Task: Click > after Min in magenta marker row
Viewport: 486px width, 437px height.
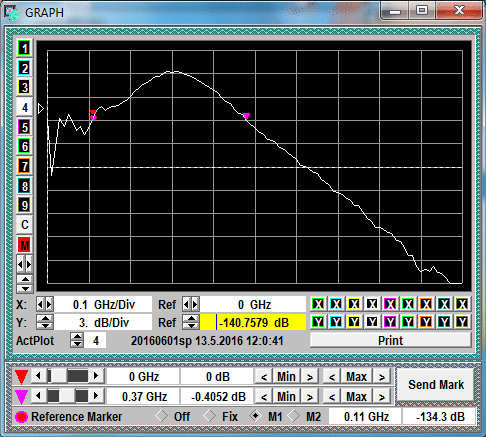Action: pyautogui.click(x=310, y=397)
